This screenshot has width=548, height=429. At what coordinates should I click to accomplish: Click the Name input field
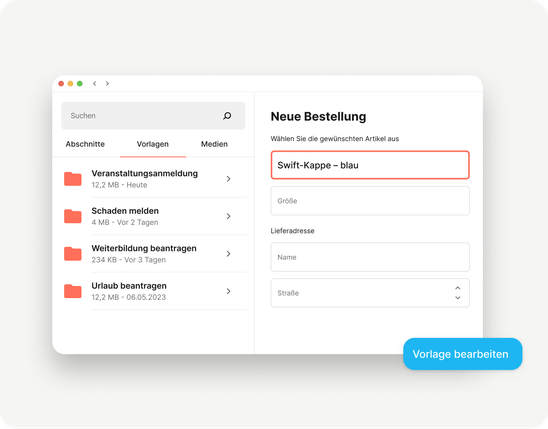(370, 257)
